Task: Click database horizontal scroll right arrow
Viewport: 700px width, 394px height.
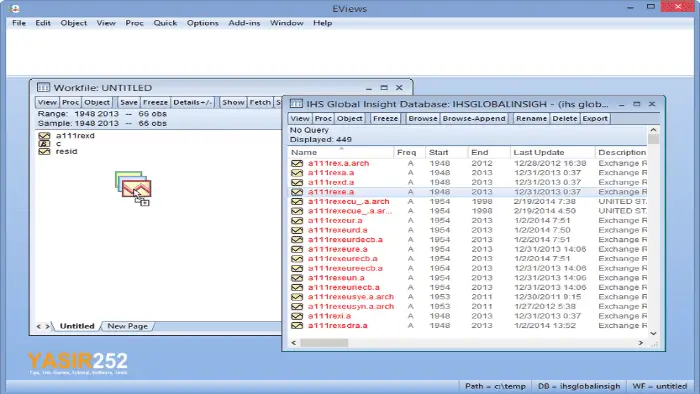Action: tap(641, 343)
